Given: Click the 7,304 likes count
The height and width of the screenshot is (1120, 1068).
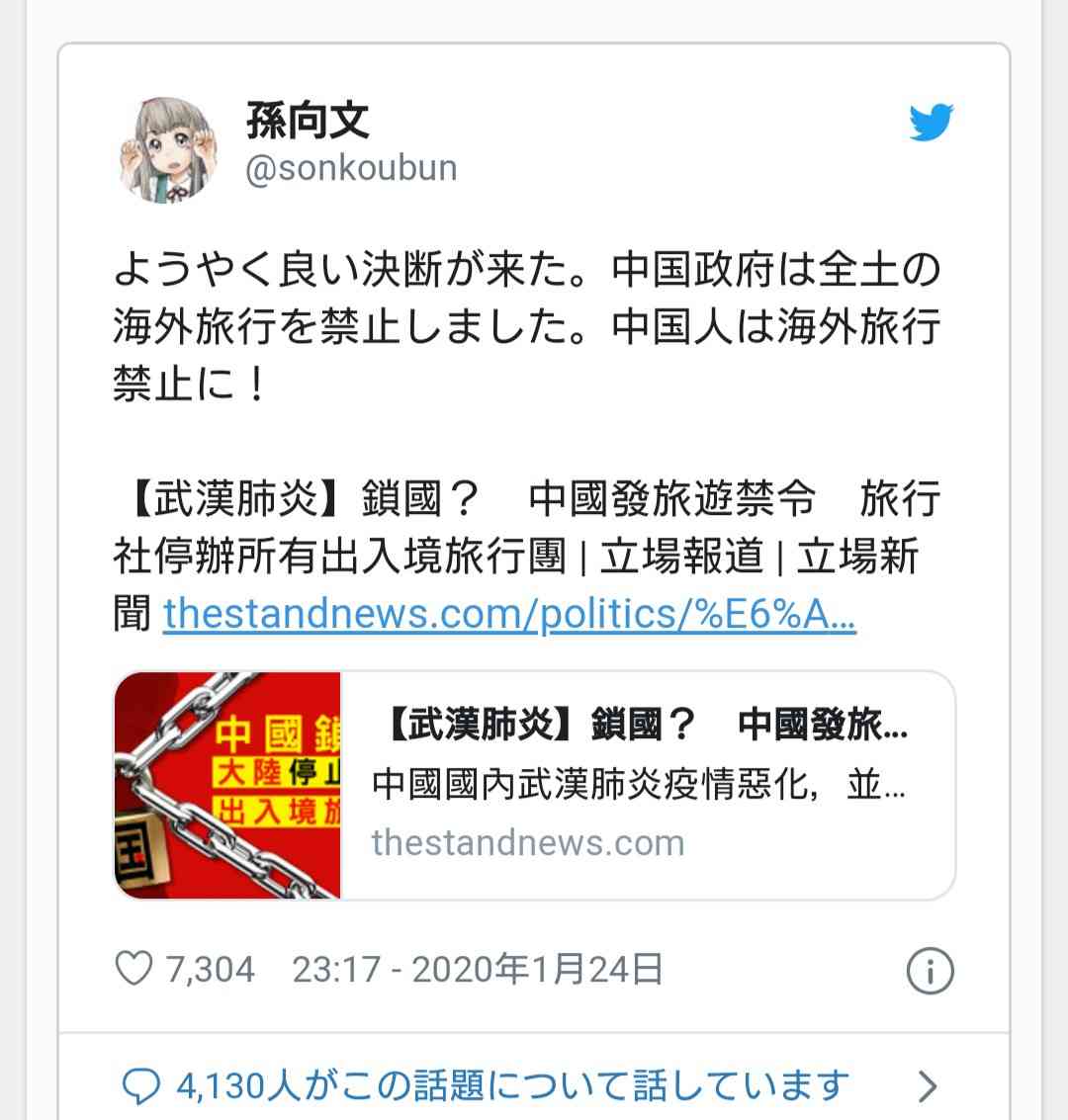Looking at the screenshot, I should tap(210, 970).
